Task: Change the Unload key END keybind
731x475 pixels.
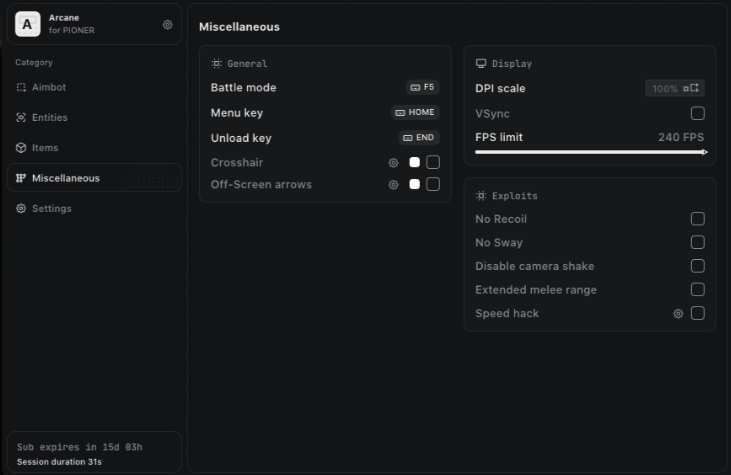Action: [419, 138]
